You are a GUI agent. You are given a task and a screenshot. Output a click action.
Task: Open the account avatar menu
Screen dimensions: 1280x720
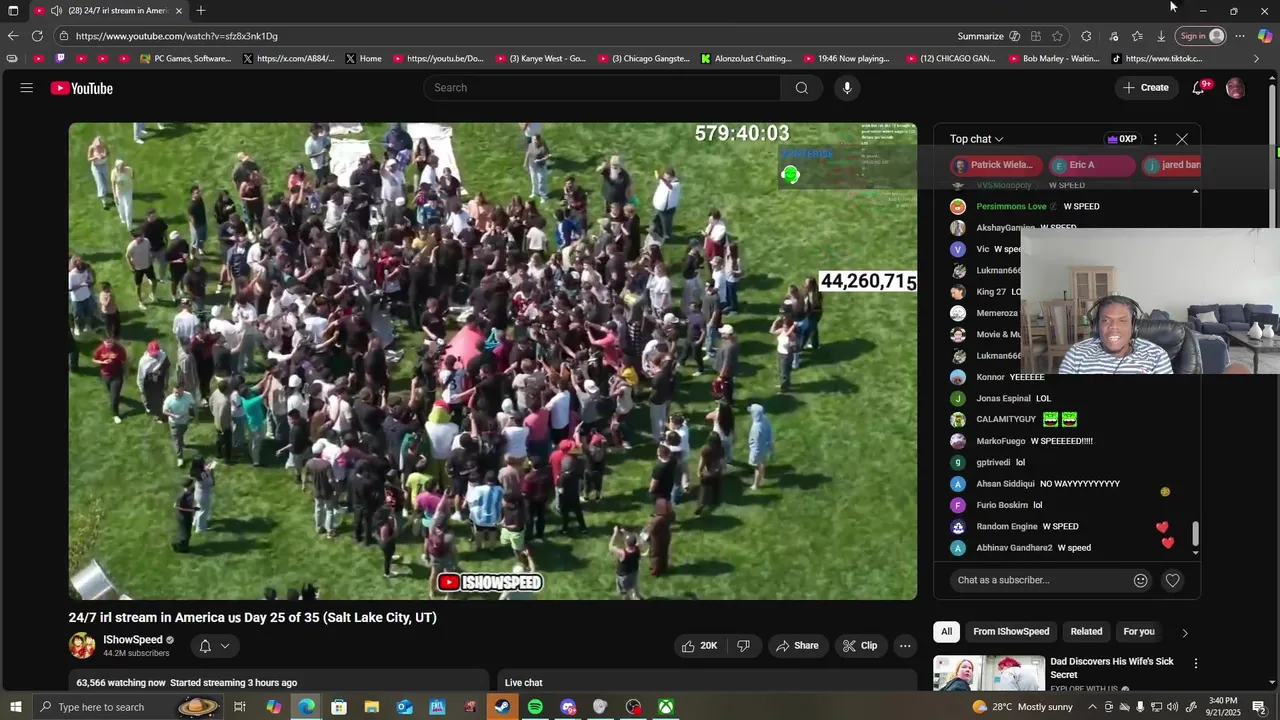[1235, 88]
